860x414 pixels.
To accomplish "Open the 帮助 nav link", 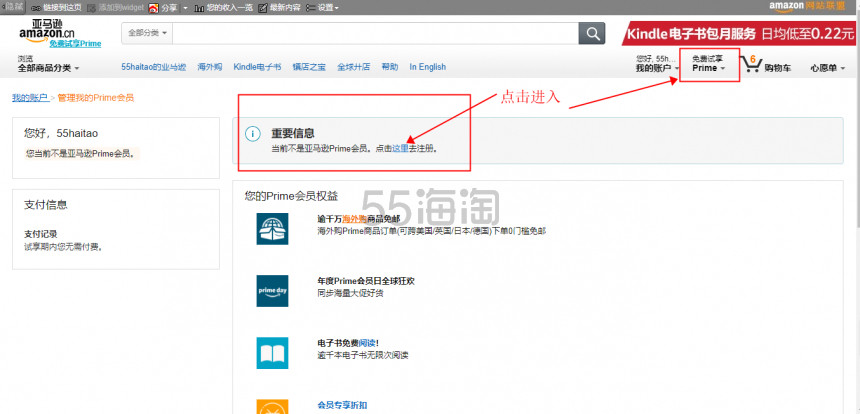I will pos(389,67).
